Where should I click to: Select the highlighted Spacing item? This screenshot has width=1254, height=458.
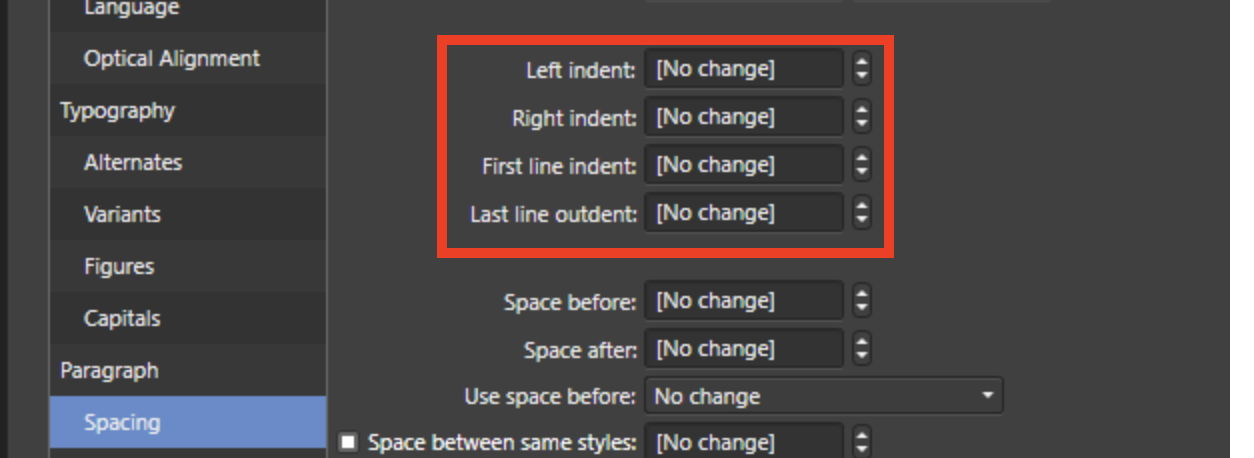click(x=122, y=423)
